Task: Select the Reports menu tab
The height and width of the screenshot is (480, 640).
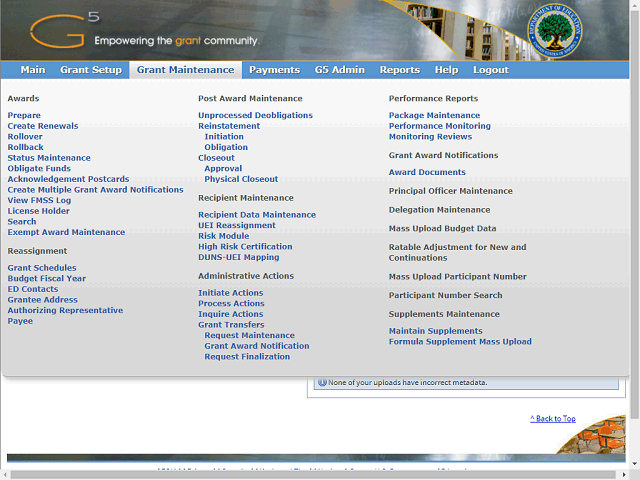Action: pos(400,70)
